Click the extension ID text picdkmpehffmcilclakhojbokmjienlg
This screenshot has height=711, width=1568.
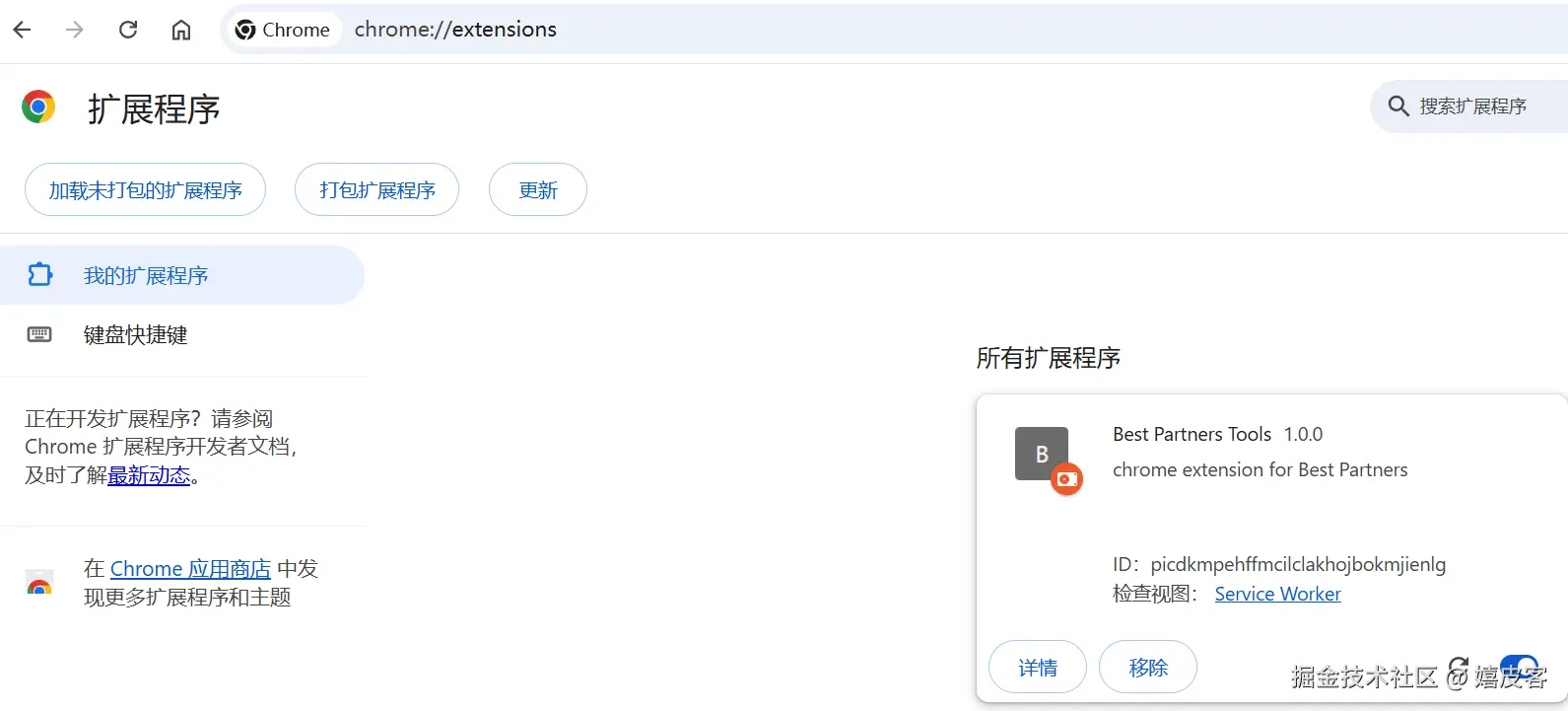point(1298,564)
